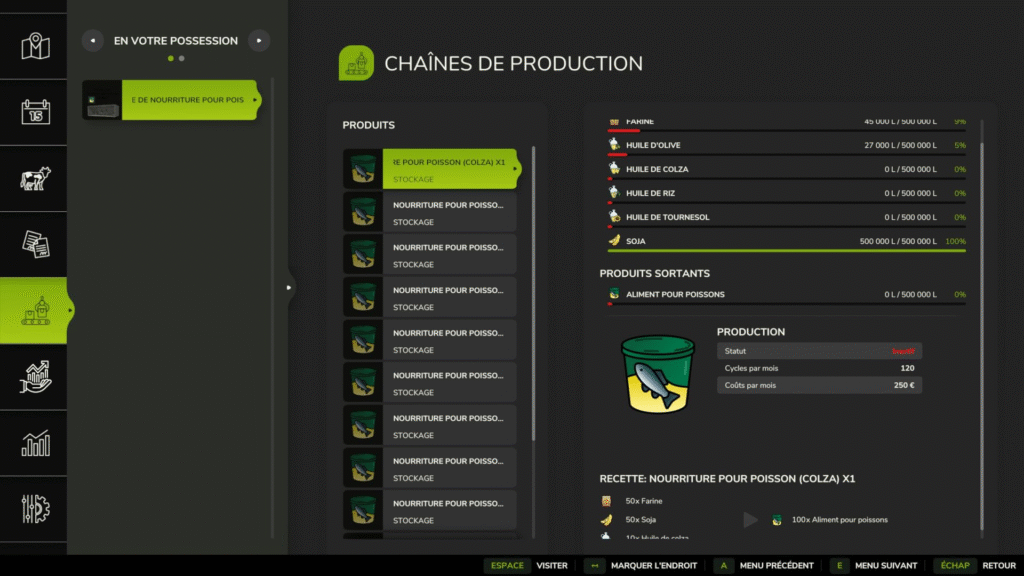Viewport: 1024px width, 576px height.
Task: Select the production chains factory icon
Action: tap(35, 311)
